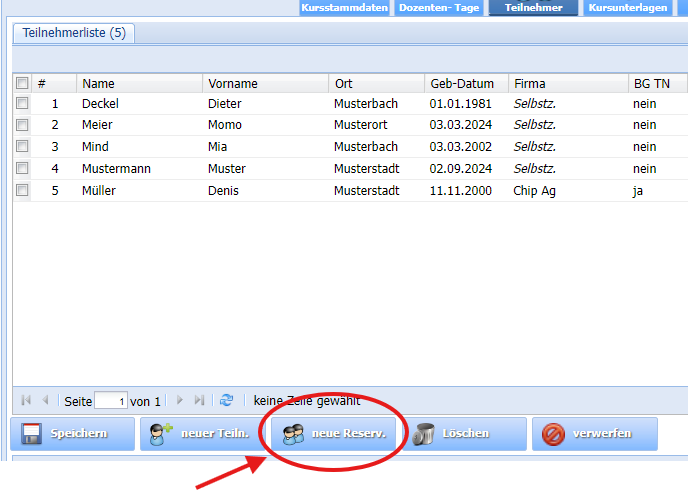Click the red verwerfen cancel icon
This screenshot has height=490, width=688.
[553, 434]
